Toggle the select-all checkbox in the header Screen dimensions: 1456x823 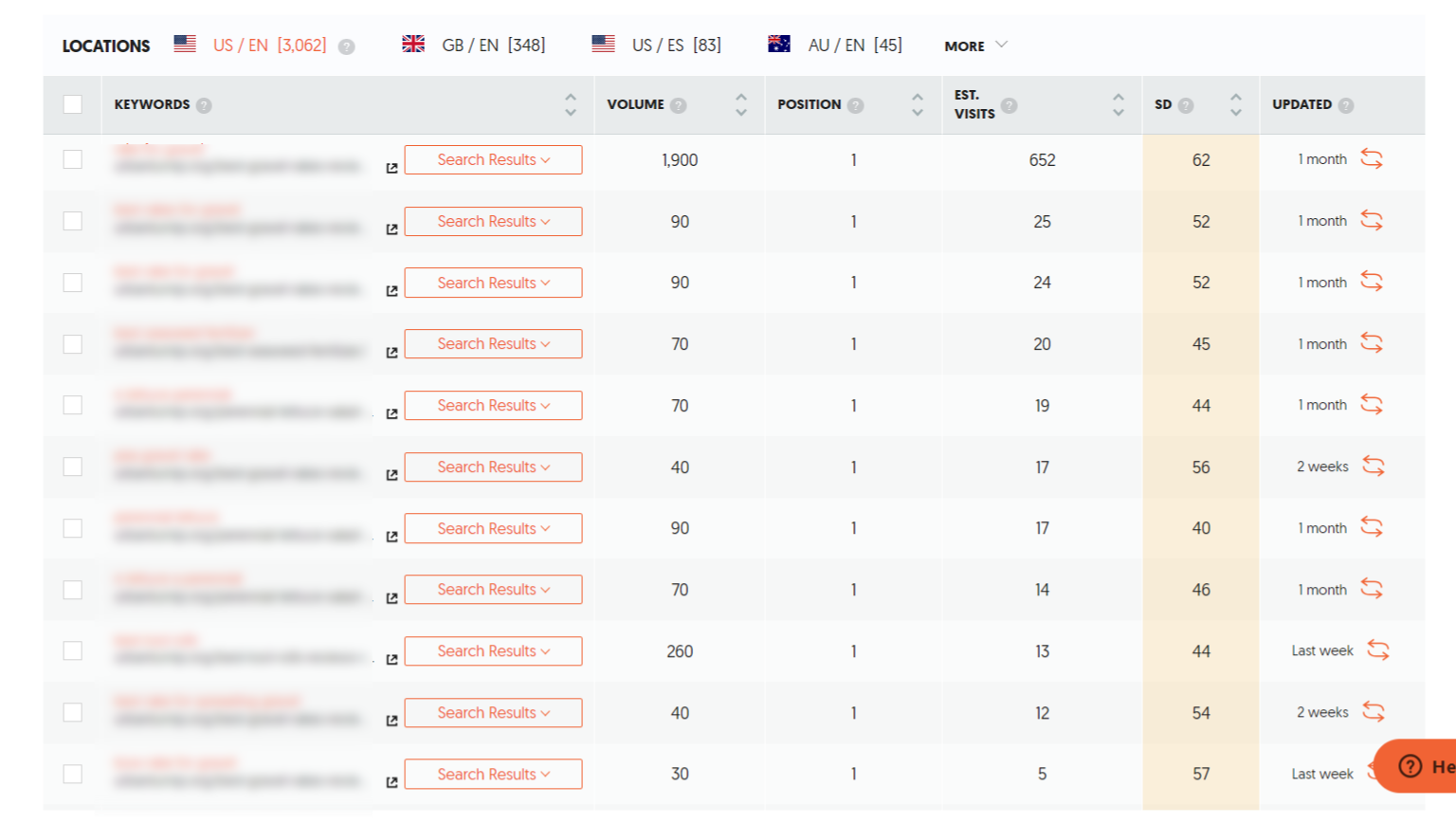(72, 104)
